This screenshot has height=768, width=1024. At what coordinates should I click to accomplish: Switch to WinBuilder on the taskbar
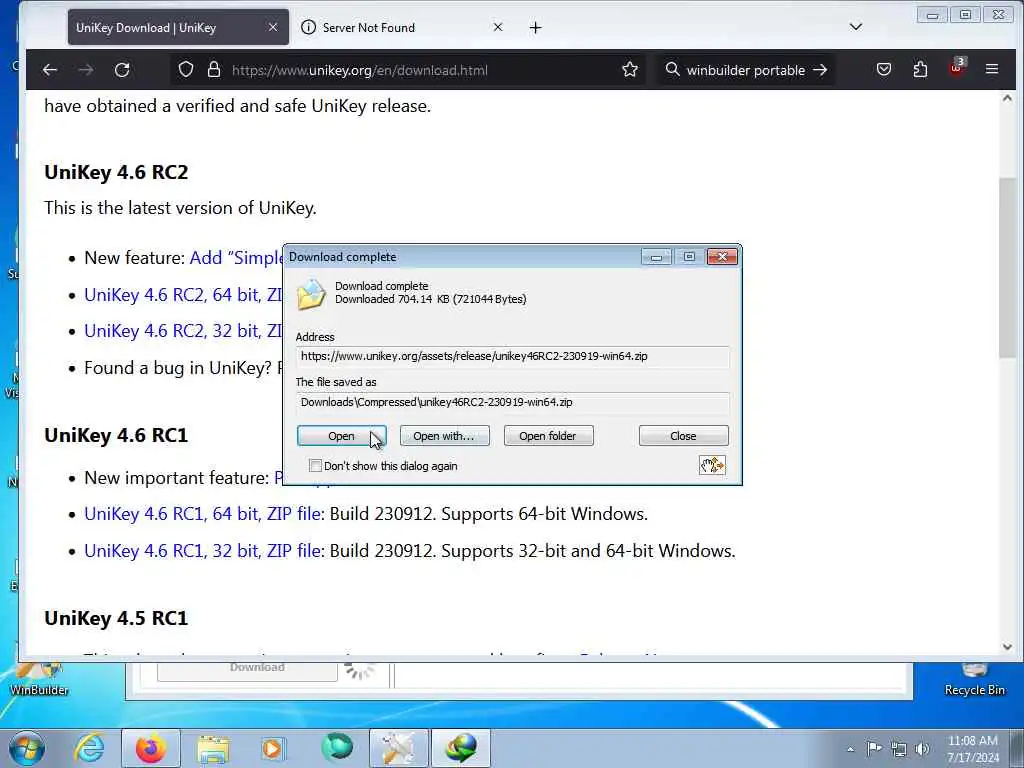[399, 748]
